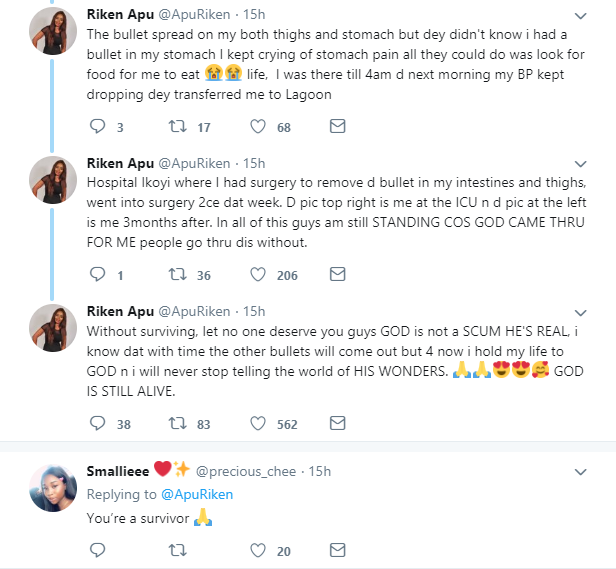
Task: Like the tweet with 68 likes
Action: click(257, 127)
